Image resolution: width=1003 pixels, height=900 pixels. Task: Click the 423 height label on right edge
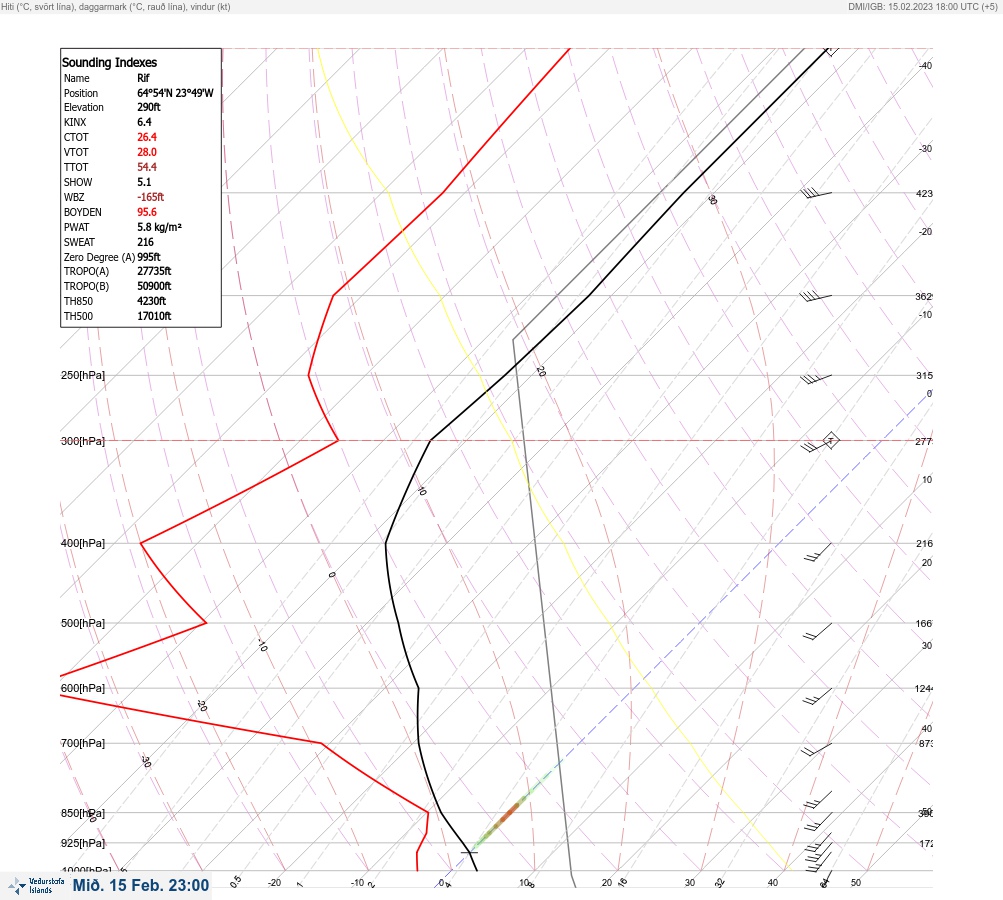click(924, 193)
